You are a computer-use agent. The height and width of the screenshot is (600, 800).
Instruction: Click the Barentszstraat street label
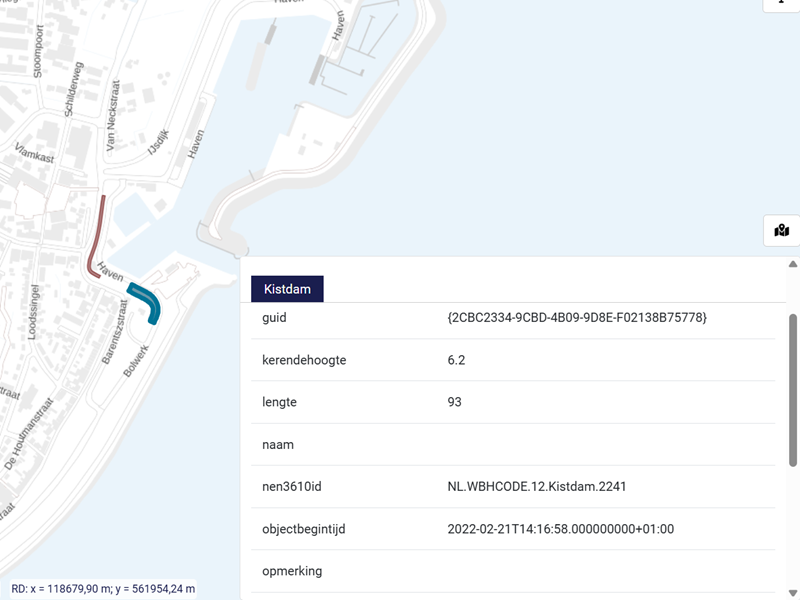point(116,328)
